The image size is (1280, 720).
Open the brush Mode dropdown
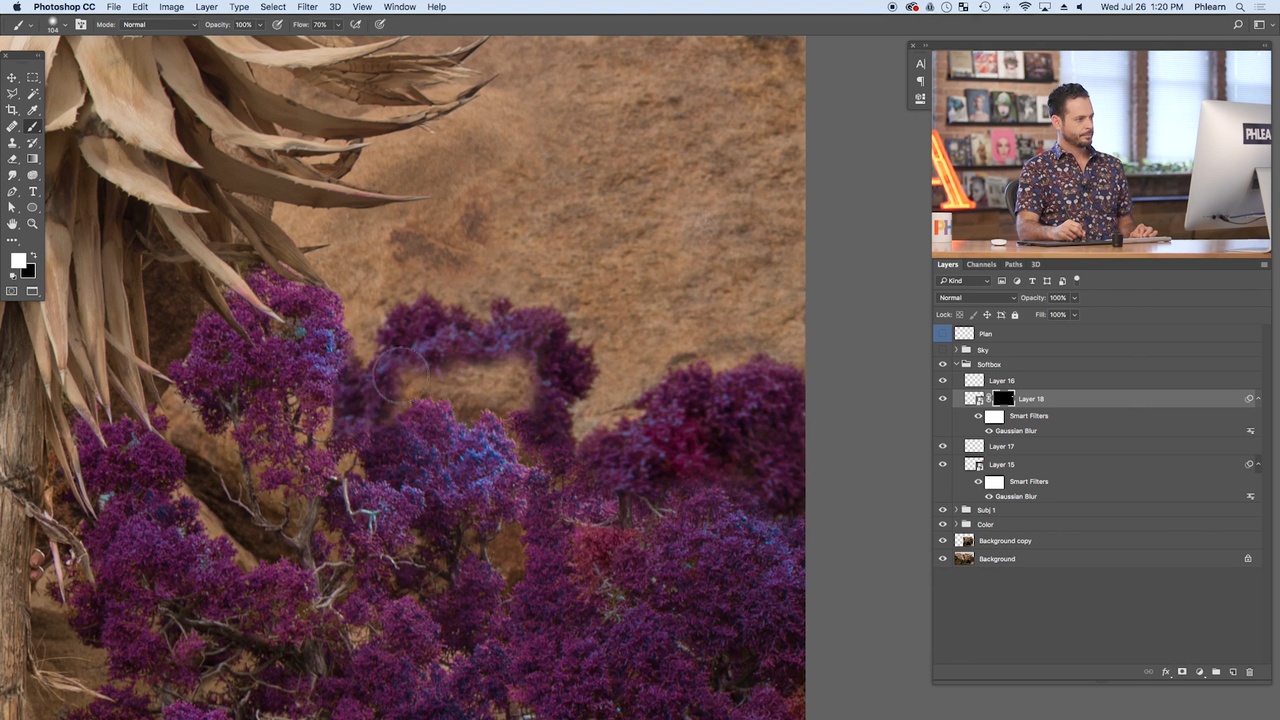point(159,24)
